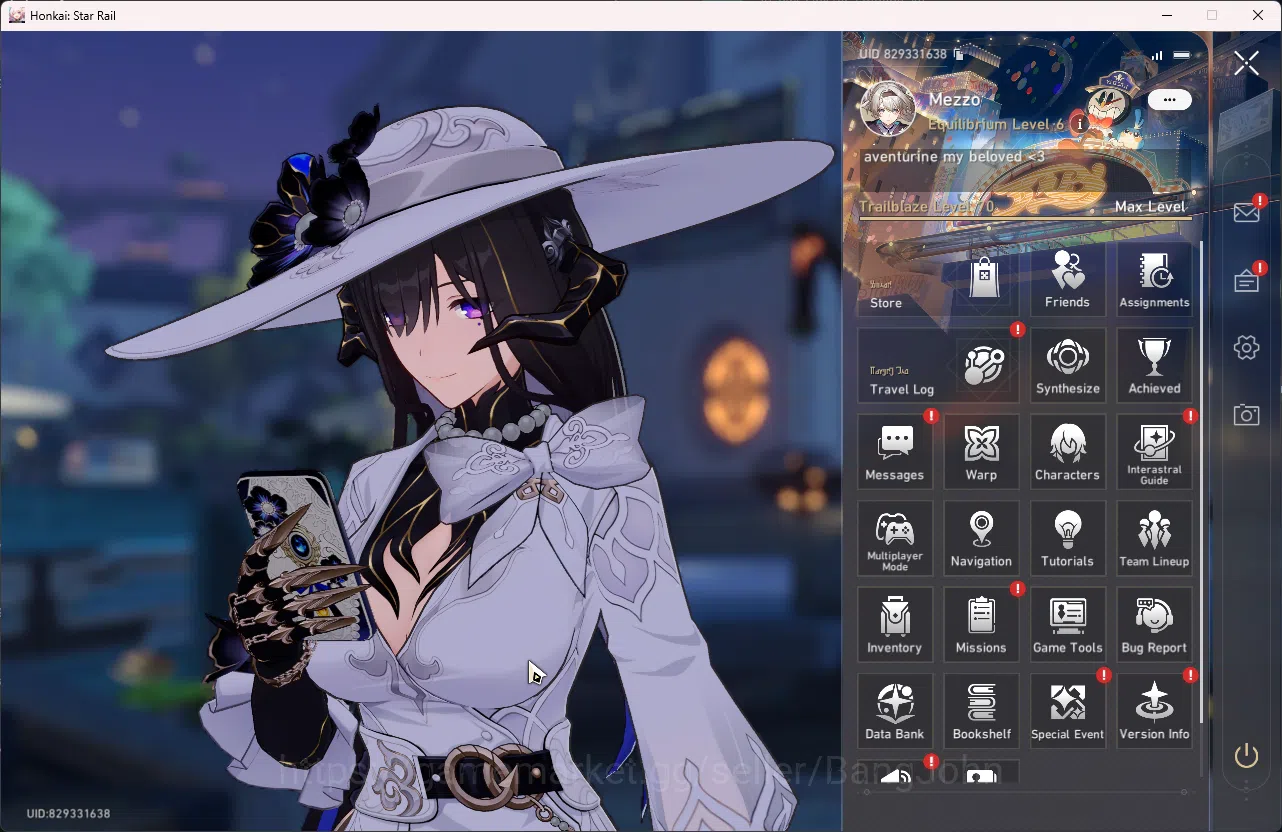Open the camera photo mode icon

tap(1246, 415)
